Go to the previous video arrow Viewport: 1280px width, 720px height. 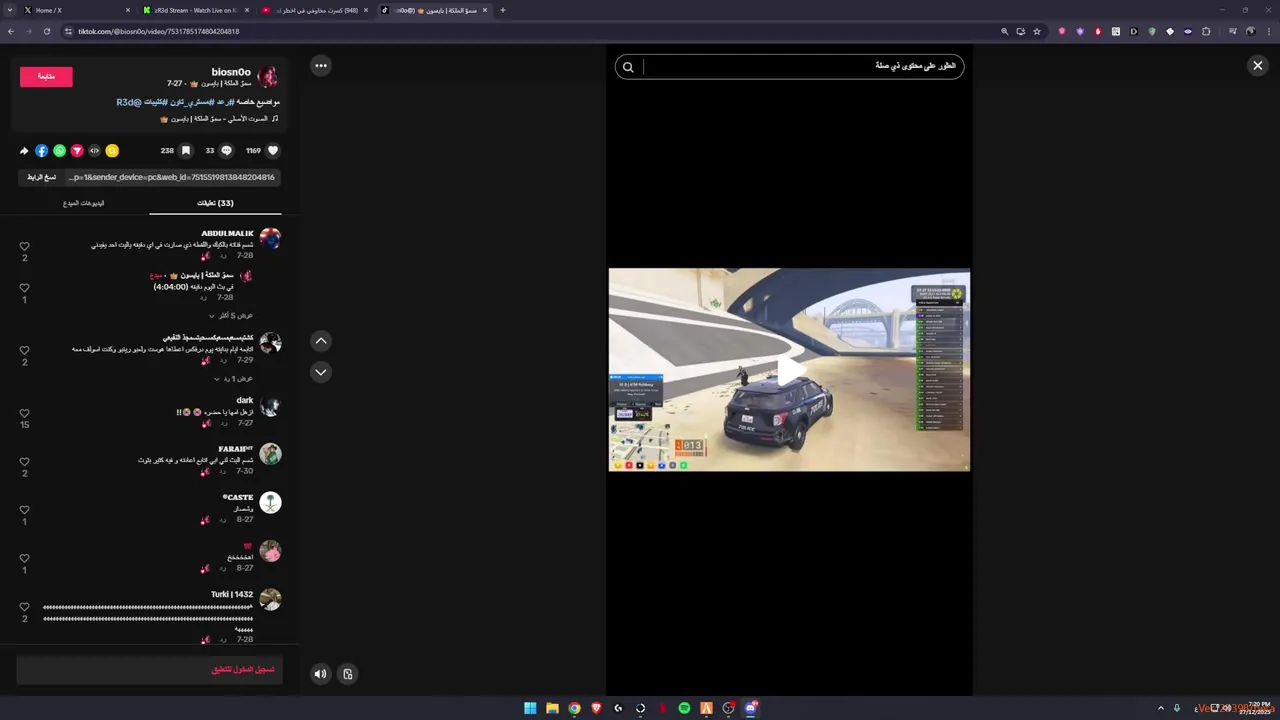pos(321,341)
